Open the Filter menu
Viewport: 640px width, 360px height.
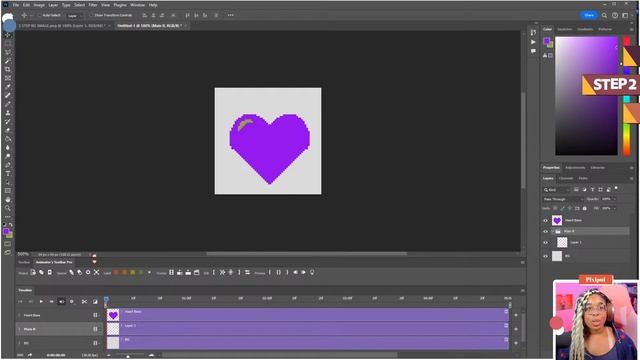(93, 5)
